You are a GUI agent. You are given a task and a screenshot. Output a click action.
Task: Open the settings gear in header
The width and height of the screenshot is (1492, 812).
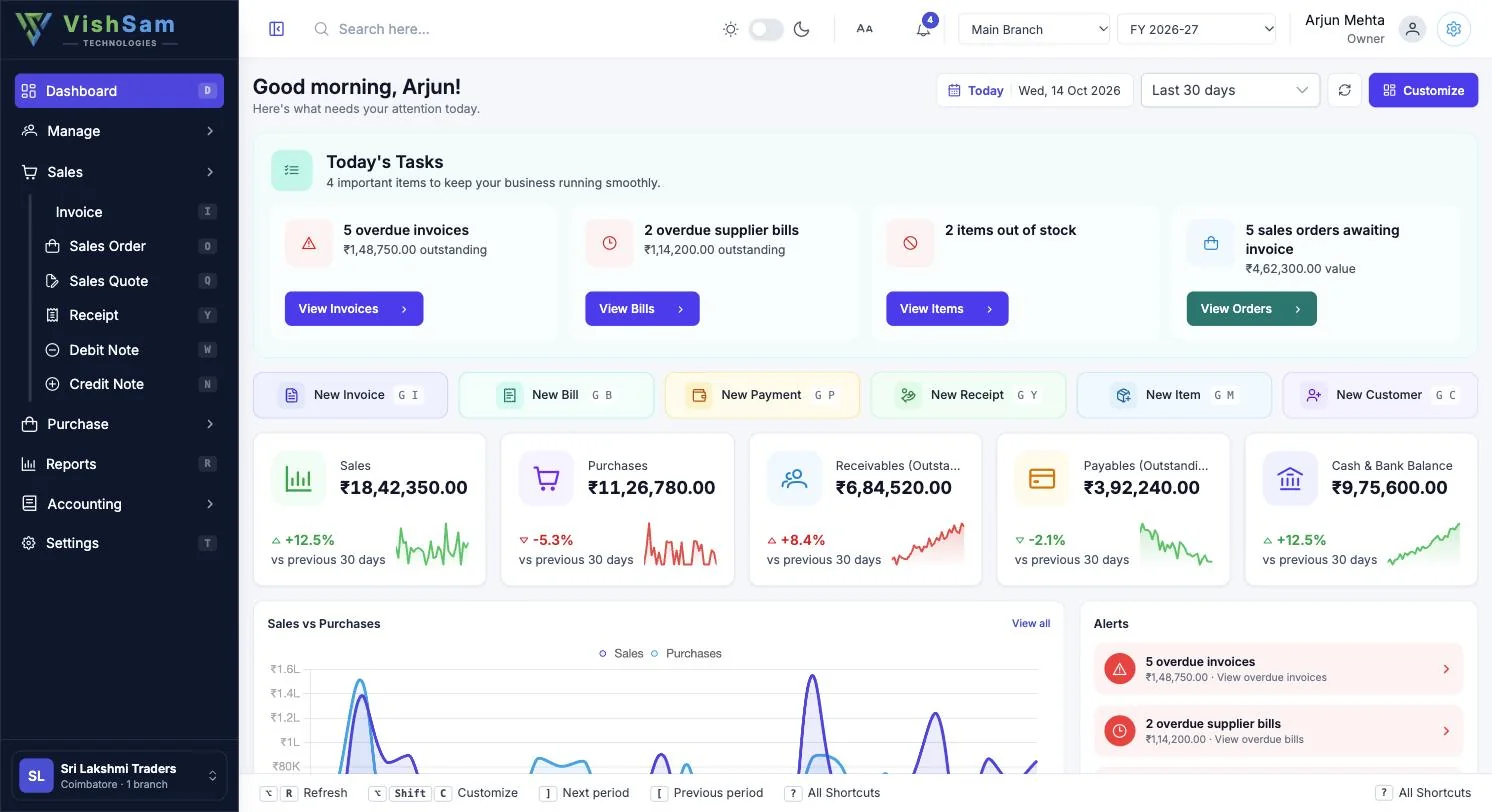(1454, 29)
